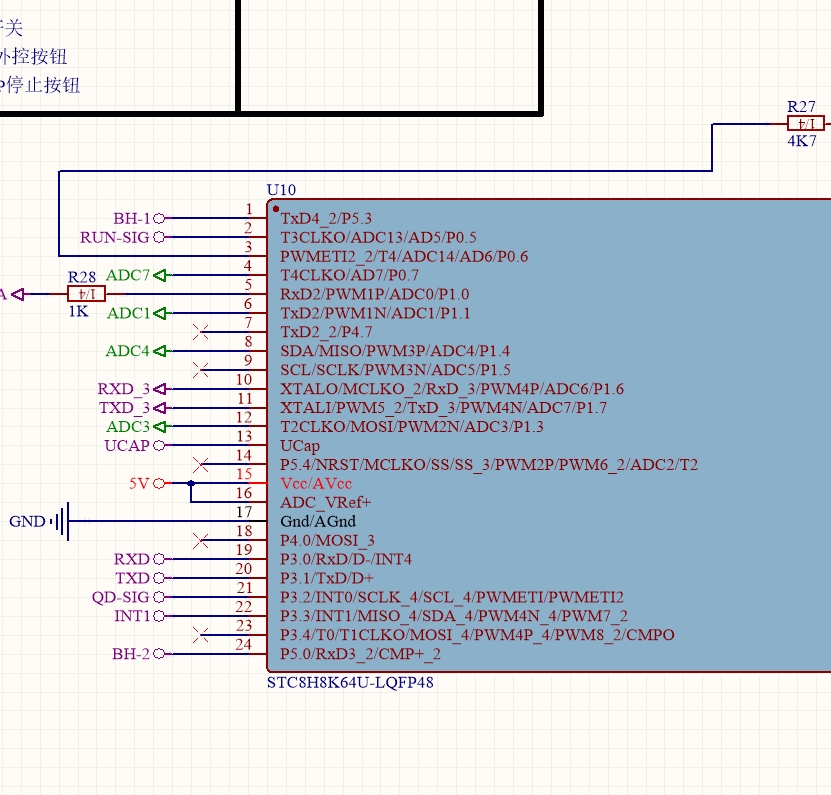Click the P3.4/T0/T1CLKO pin name
Viewport: 831px width, 795px height.
pyautogui.click(x=478, y=635)
